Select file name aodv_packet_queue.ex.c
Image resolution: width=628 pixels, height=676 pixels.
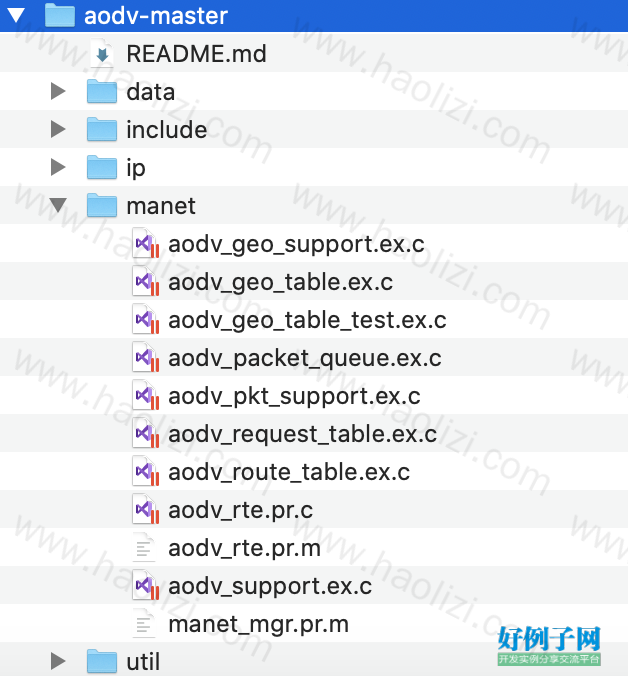point(305,359)
